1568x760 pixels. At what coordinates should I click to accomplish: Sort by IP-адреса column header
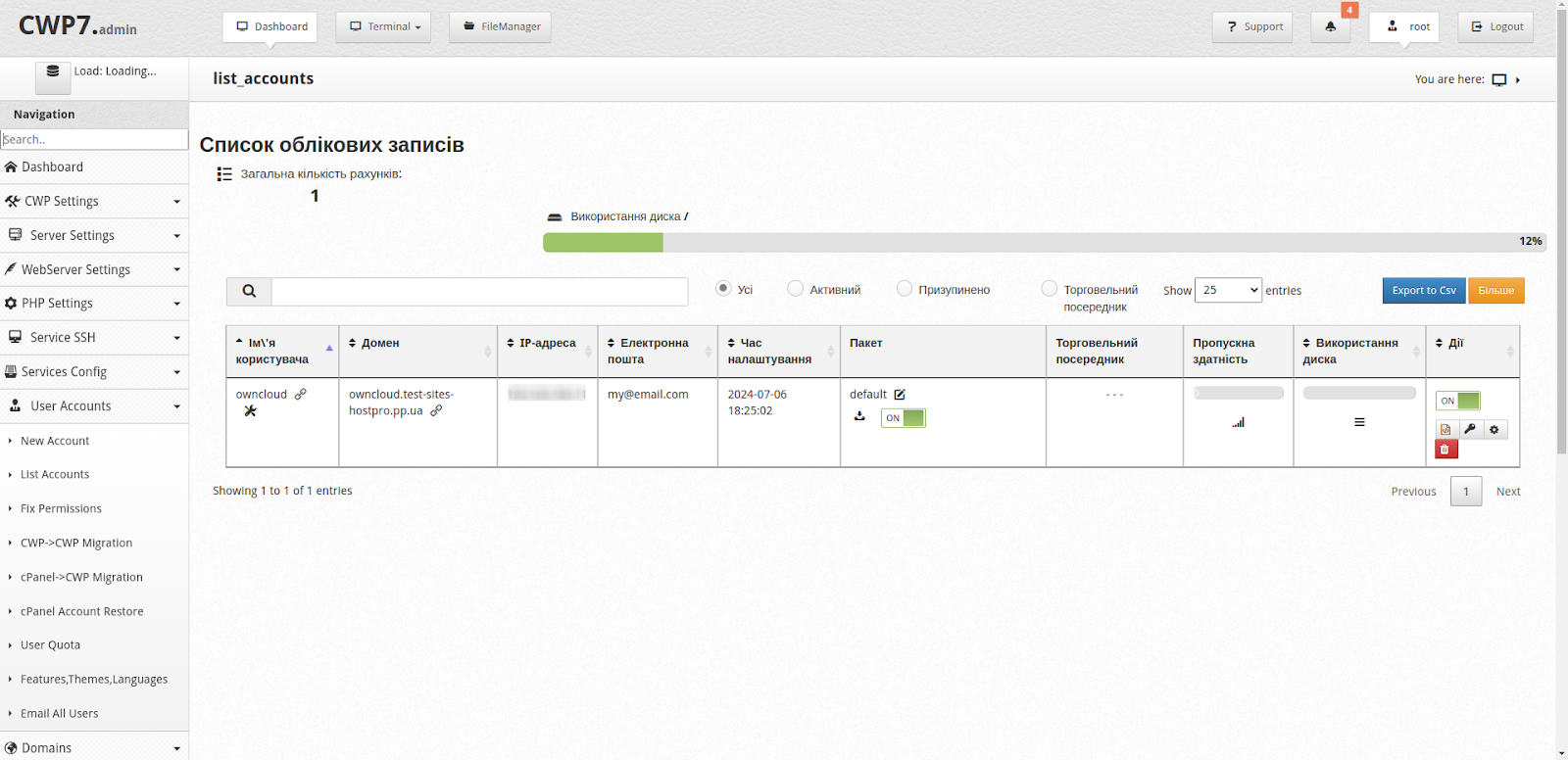click(548, 352)
